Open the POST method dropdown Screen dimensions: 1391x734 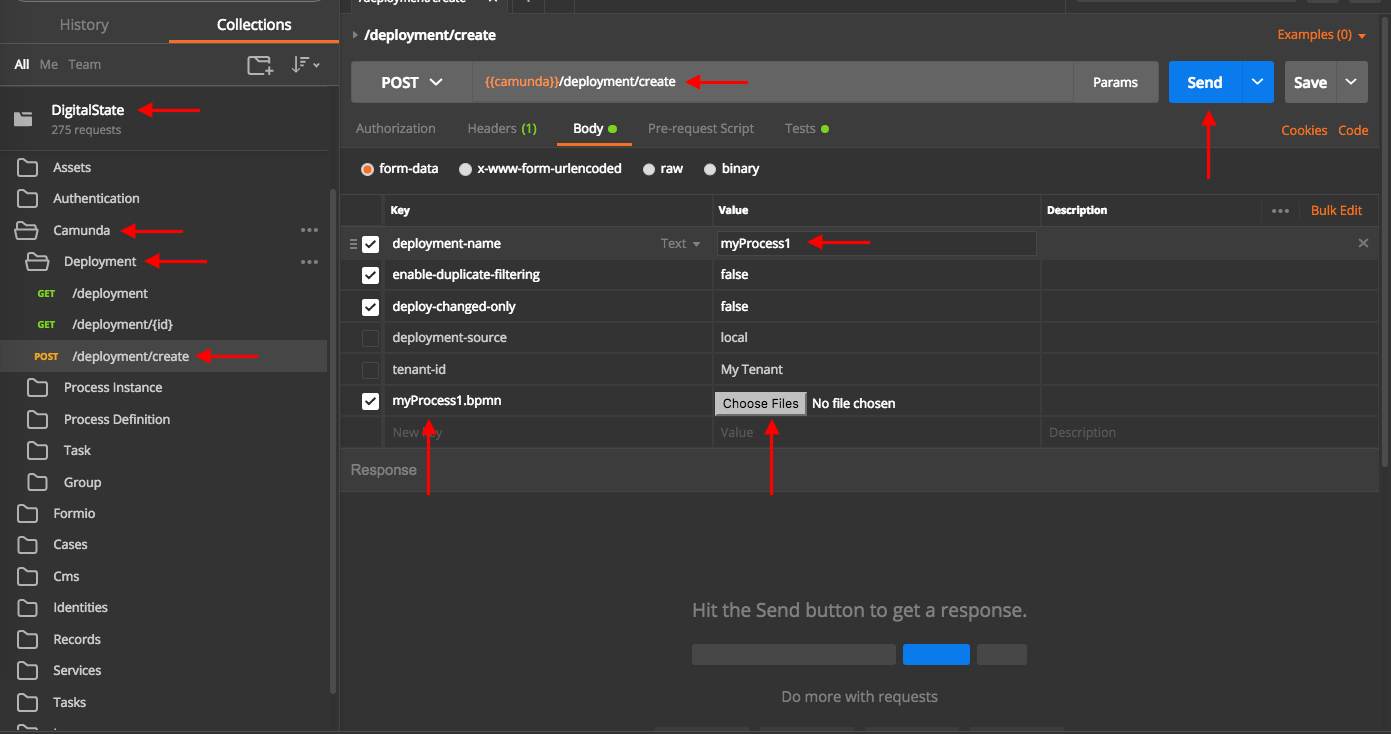412,82
